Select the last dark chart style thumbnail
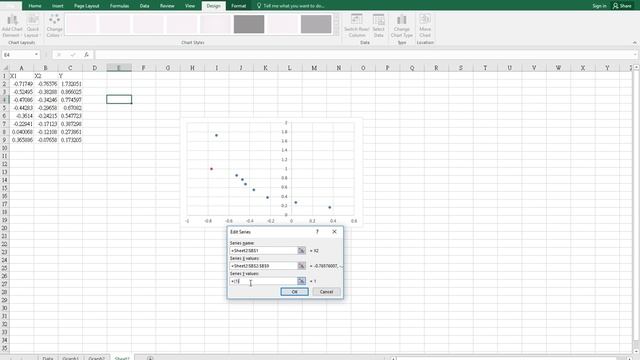Image resolution: width=640 pixels, height=360 pixels. click(316, 24)
